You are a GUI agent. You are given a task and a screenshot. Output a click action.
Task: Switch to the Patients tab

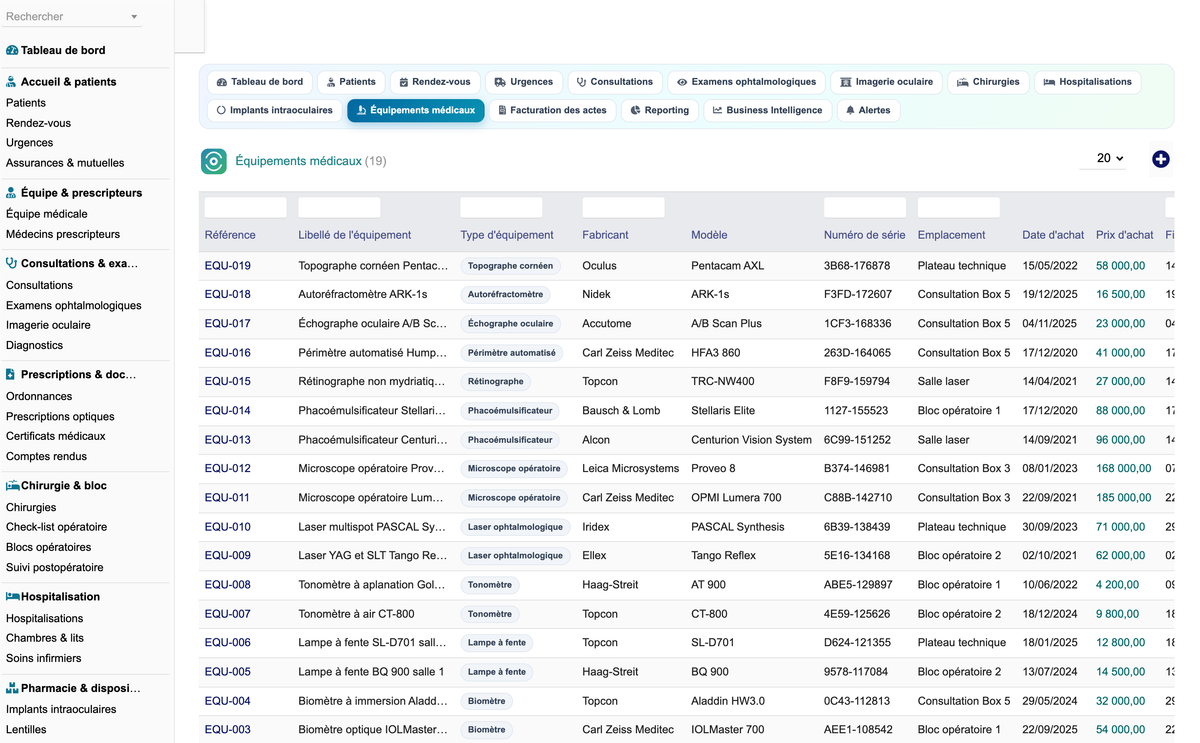coord(351,82)
